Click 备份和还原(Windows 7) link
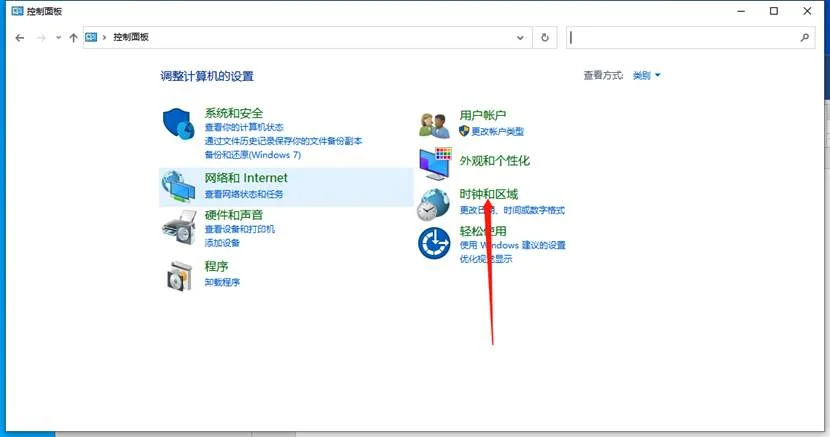The height and width of the screenshot is (437, 830). click(253, 155)
